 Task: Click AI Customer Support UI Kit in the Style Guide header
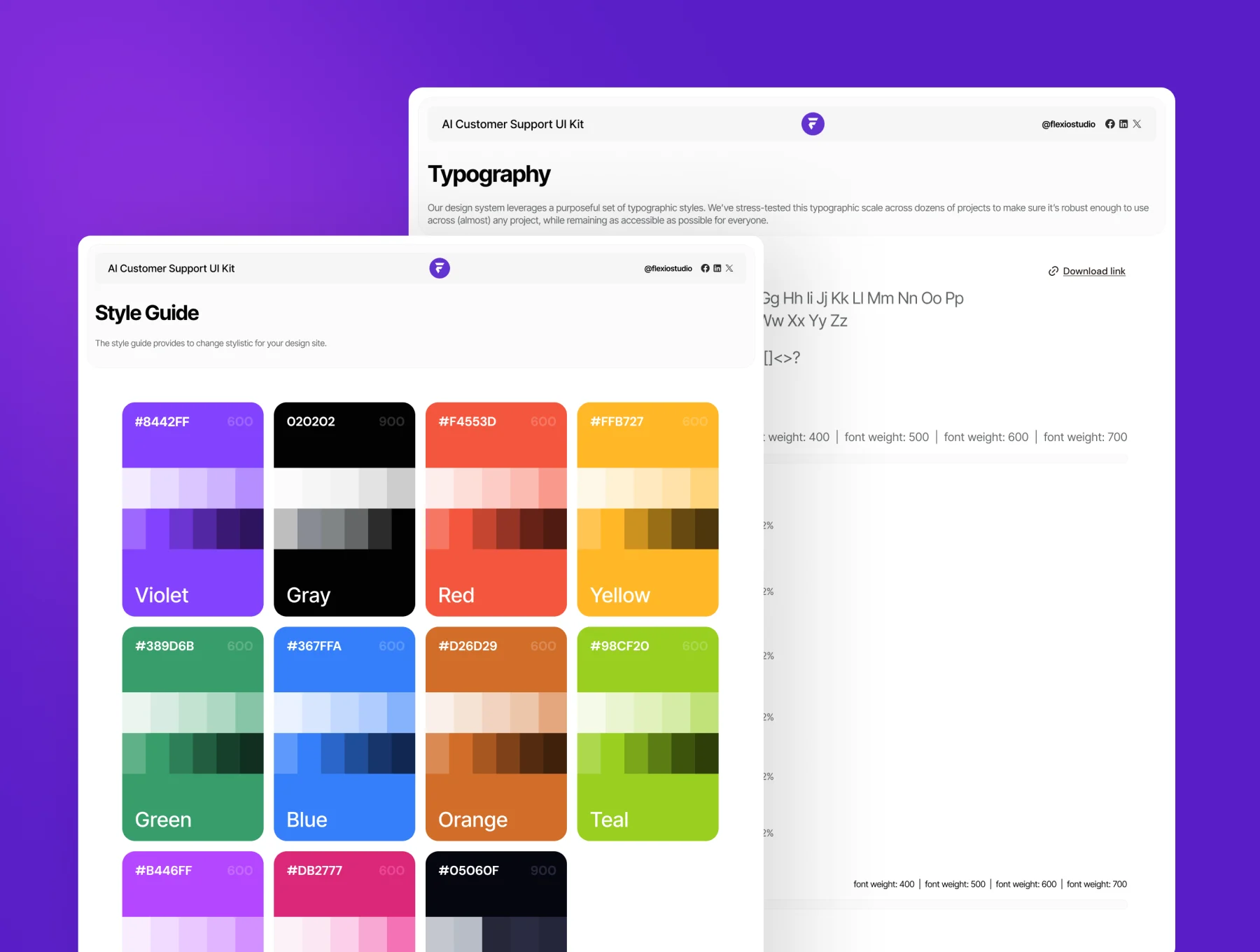point(171,269)
